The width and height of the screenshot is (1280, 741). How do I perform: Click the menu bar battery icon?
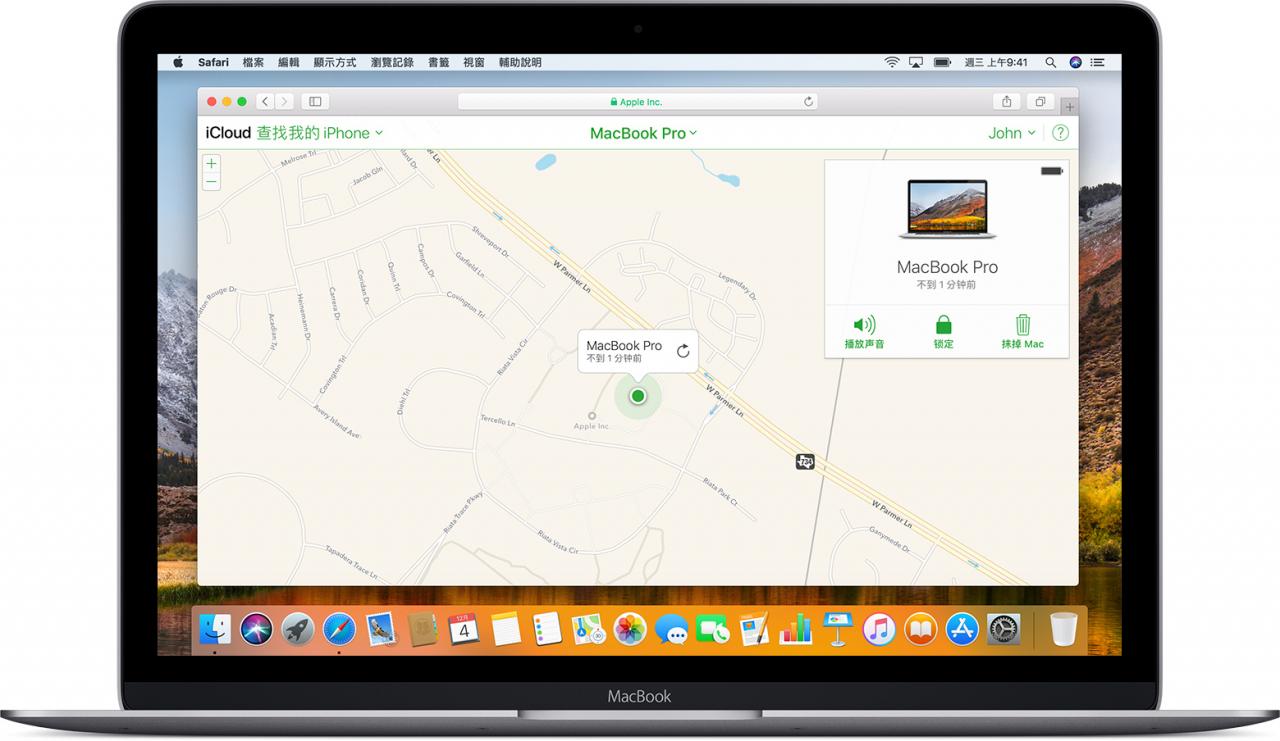tap(942, 62)
